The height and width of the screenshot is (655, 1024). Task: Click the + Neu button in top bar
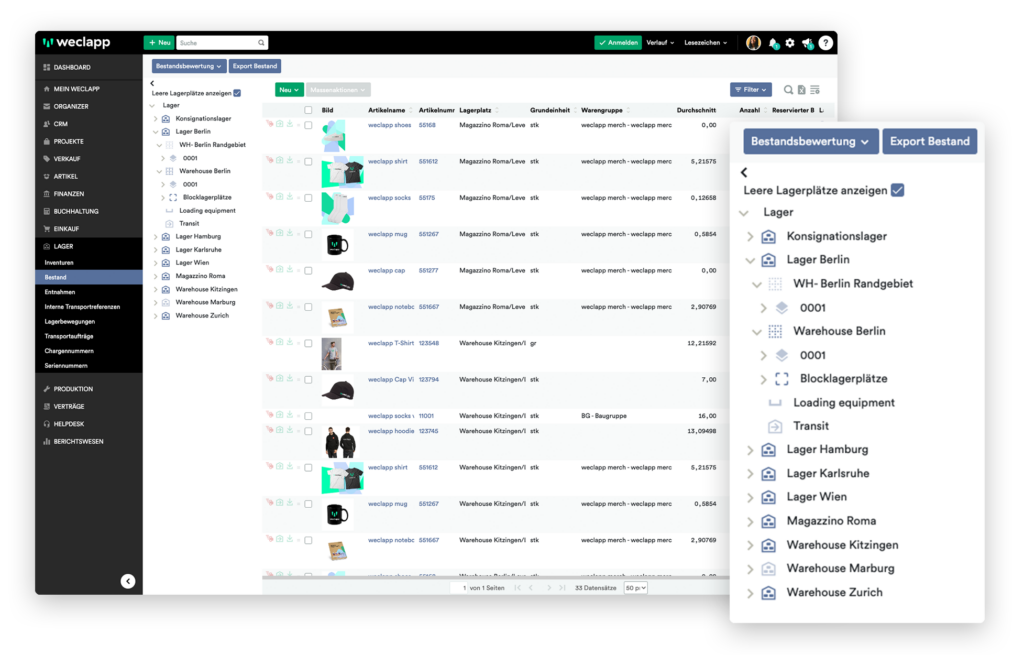(x=159, y=42)
